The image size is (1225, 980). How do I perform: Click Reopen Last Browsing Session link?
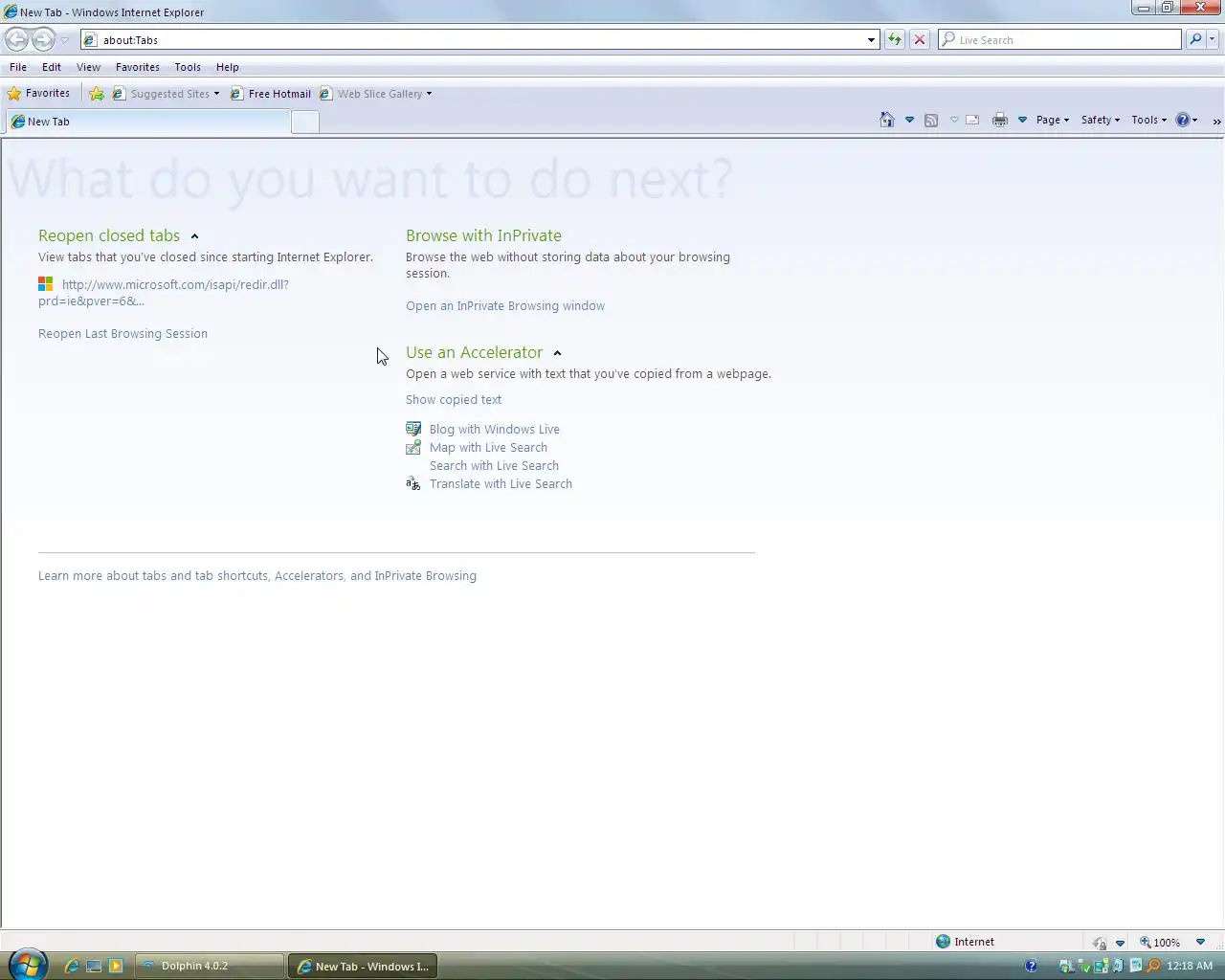tap(122, 333)
